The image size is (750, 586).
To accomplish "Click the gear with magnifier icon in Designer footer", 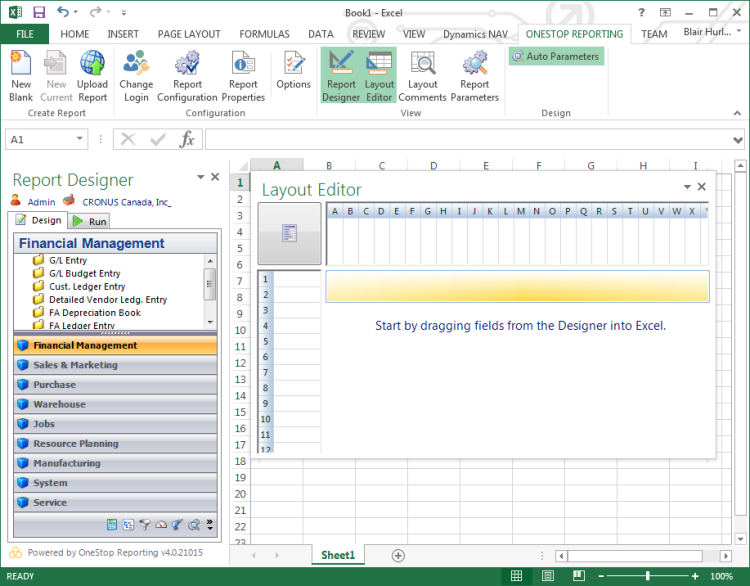I will pyautogui.click(x=194, y=525).
